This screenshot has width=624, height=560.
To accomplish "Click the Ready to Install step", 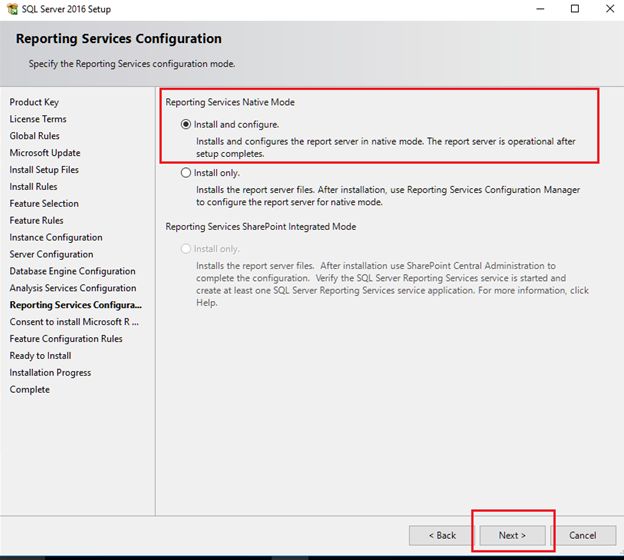I will click(x=40, y=356).
